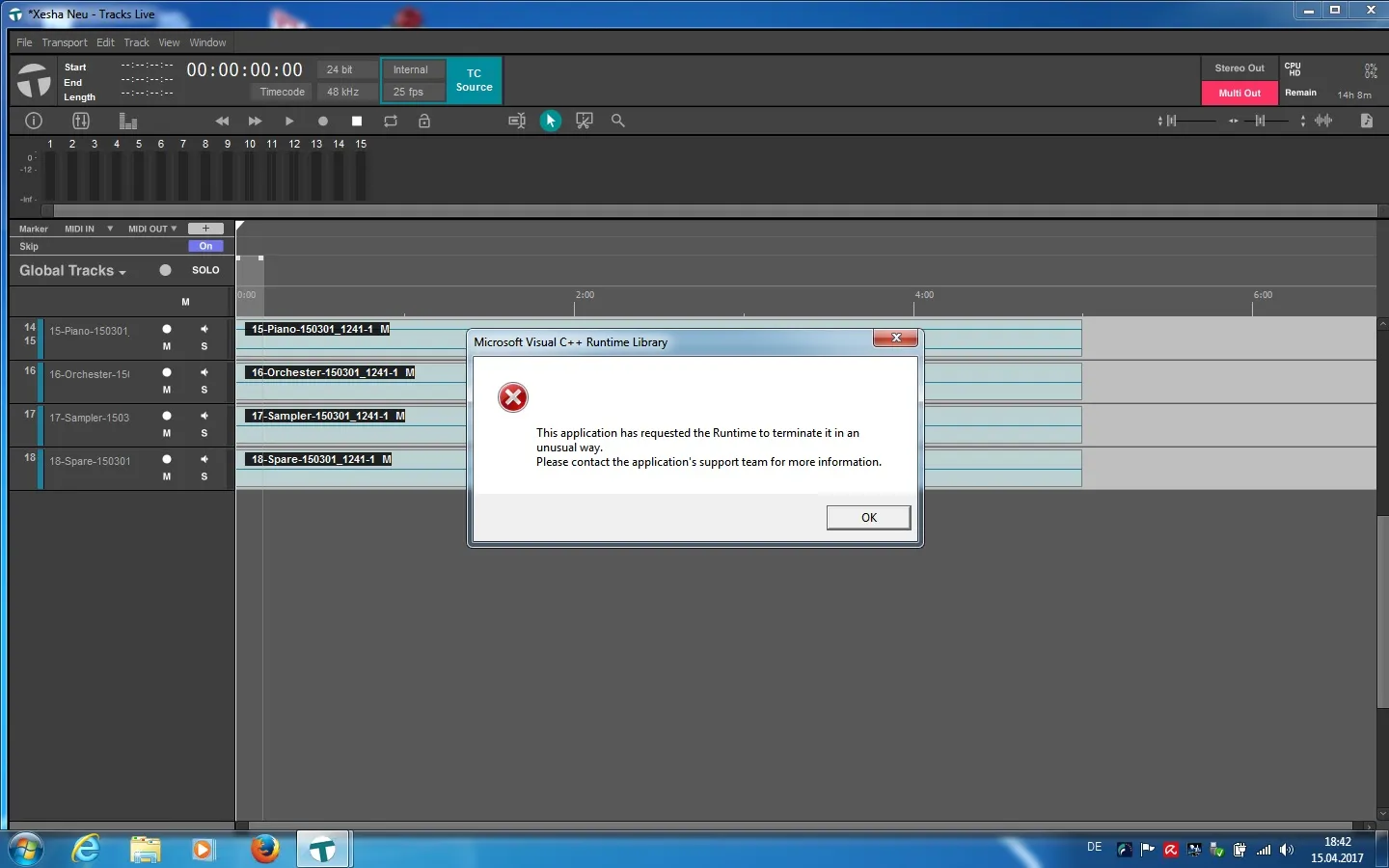Open the Track menu
The width and height of the screenshot is (1389, 868).
(x=137, y=42)
